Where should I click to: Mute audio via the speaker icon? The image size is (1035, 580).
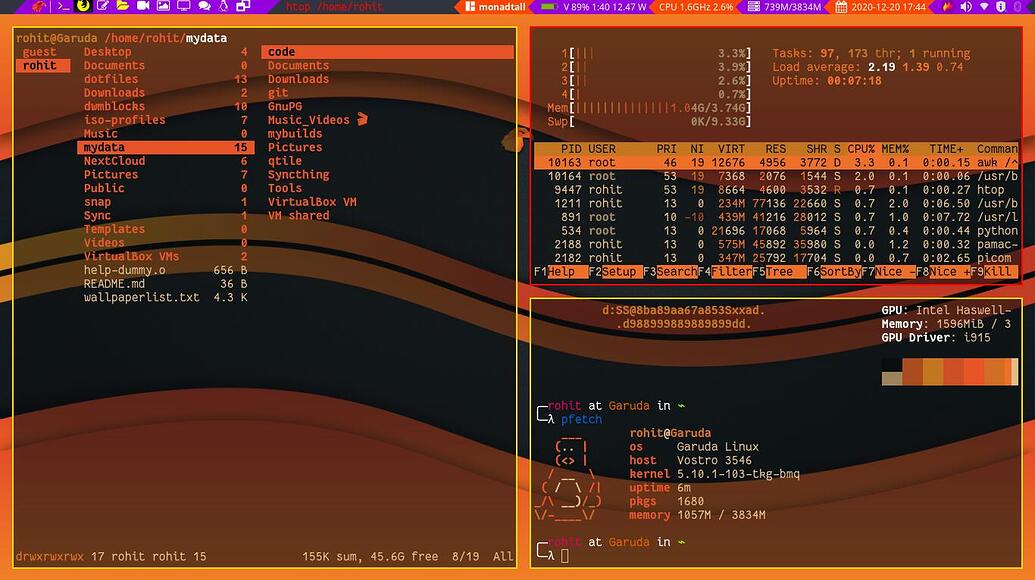(x=966, y=7)
